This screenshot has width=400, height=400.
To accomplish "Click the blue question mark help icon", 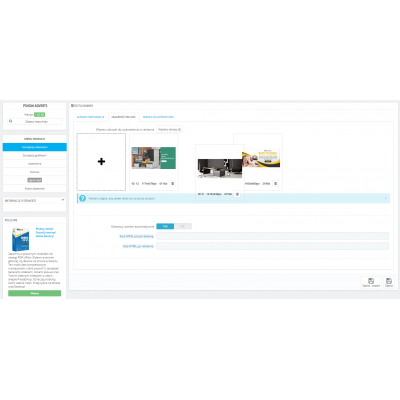I will [82, 198].
